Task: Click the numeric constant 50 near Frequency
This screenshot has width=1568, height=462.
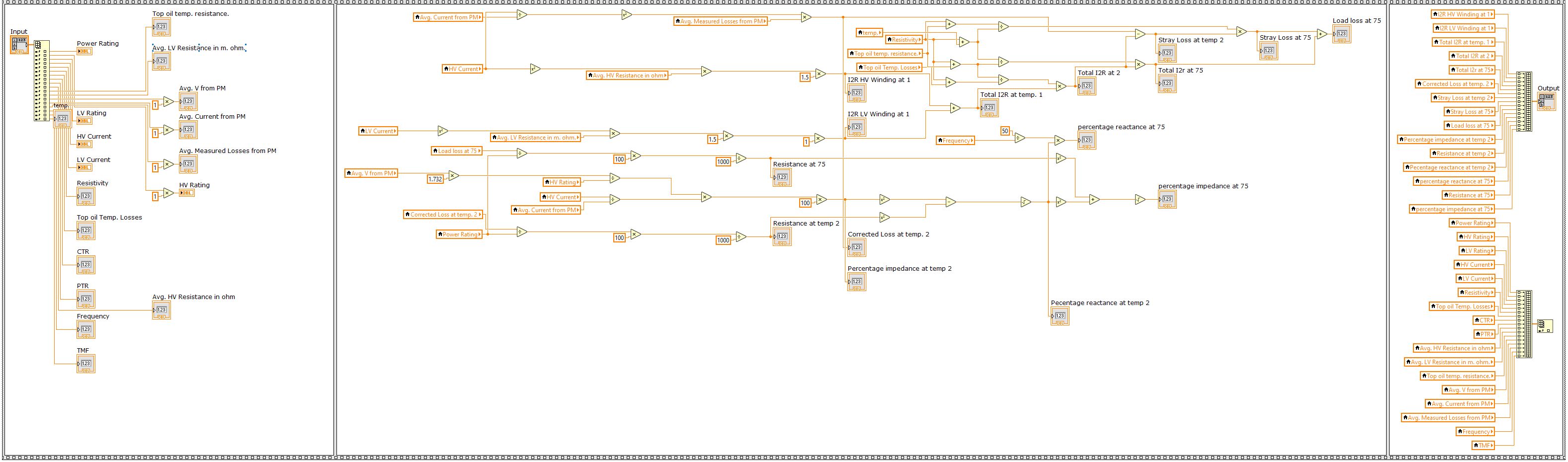Action: [x=1004, y=131]
